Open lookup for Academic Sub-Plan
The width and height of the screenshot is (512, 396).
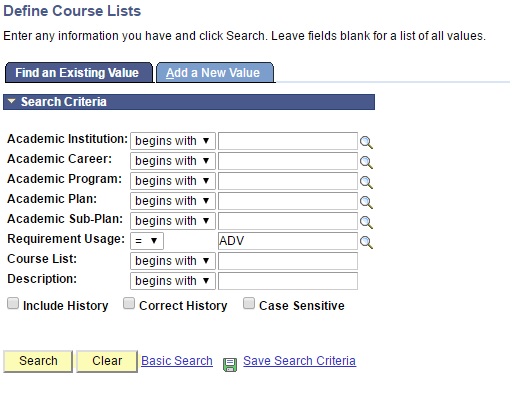click(x=366, y=222)
